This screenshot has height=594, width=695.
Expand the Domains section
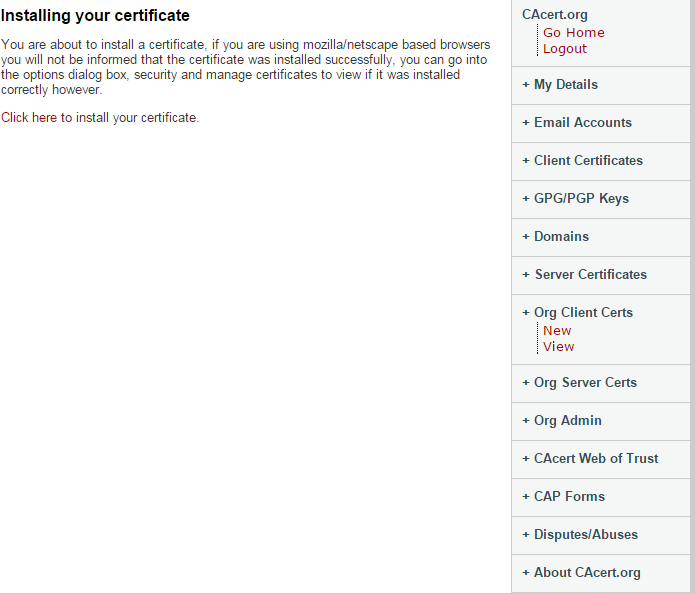[x=555, y=237]
